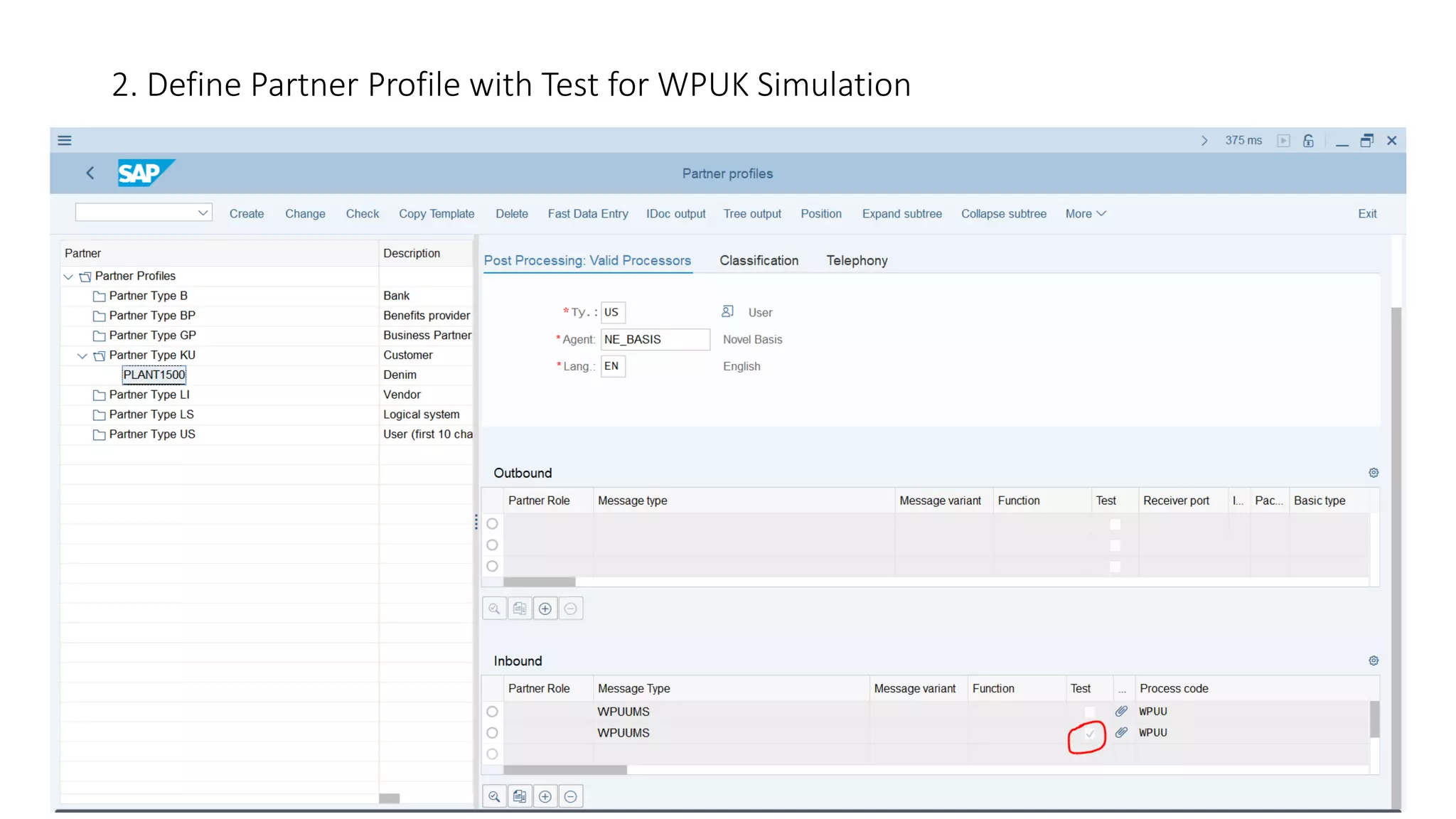Viewport: 1456px width, 819px height.
Task: Collapse the Partner Type KU node
Action: [x=82, y=355]
